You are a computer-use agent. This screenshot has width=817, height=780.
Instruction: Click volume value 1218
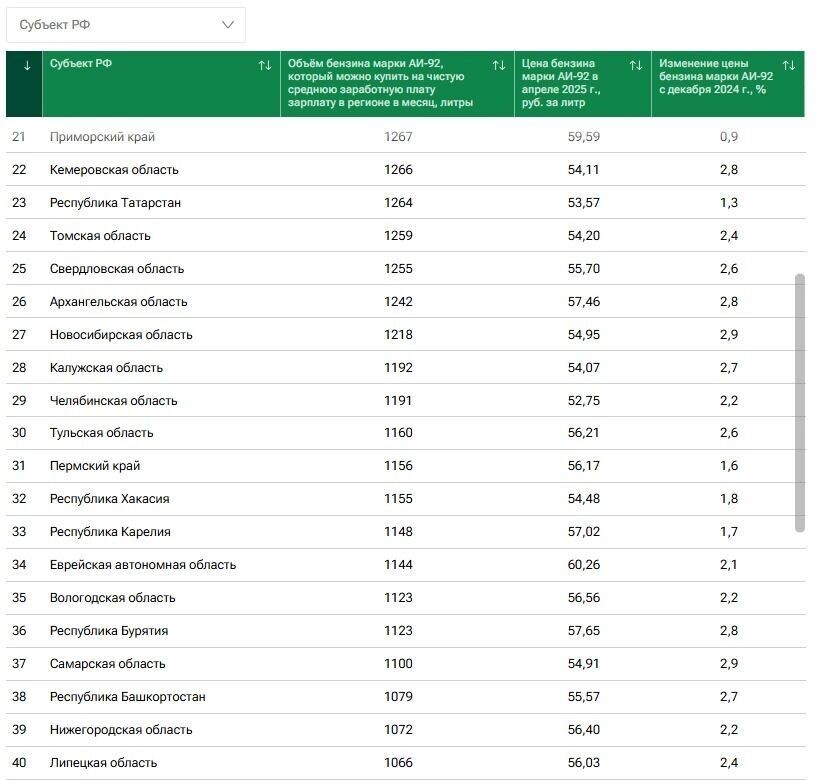[398, 335]
